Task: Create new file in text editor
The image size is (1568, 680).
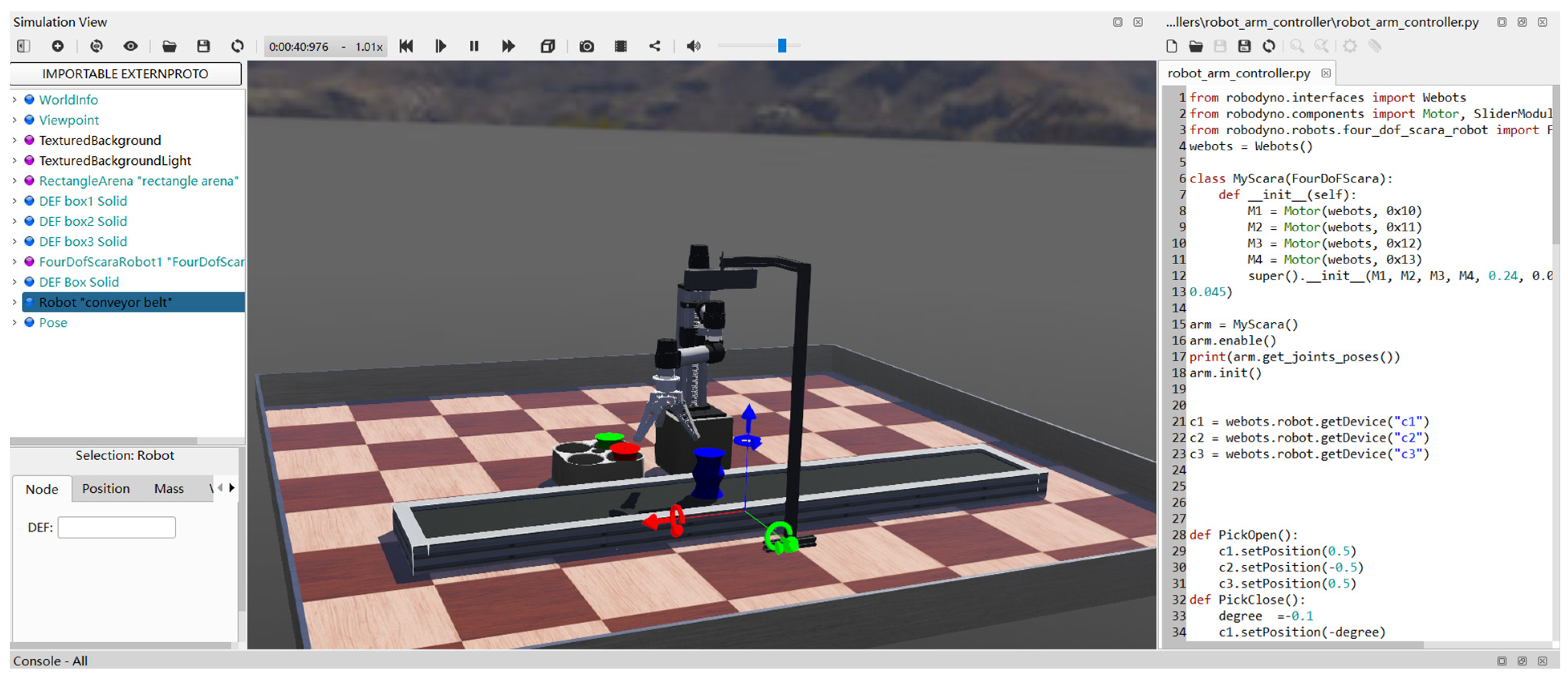Action: (1172, 46)
